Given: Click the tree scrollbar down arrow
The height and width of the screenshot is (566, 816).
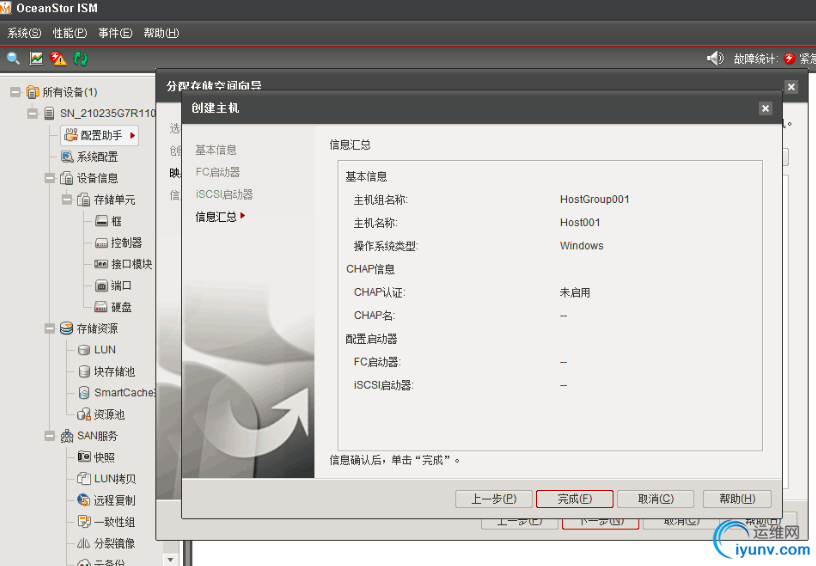Looking at the screenshot, I should coord(170,560).
